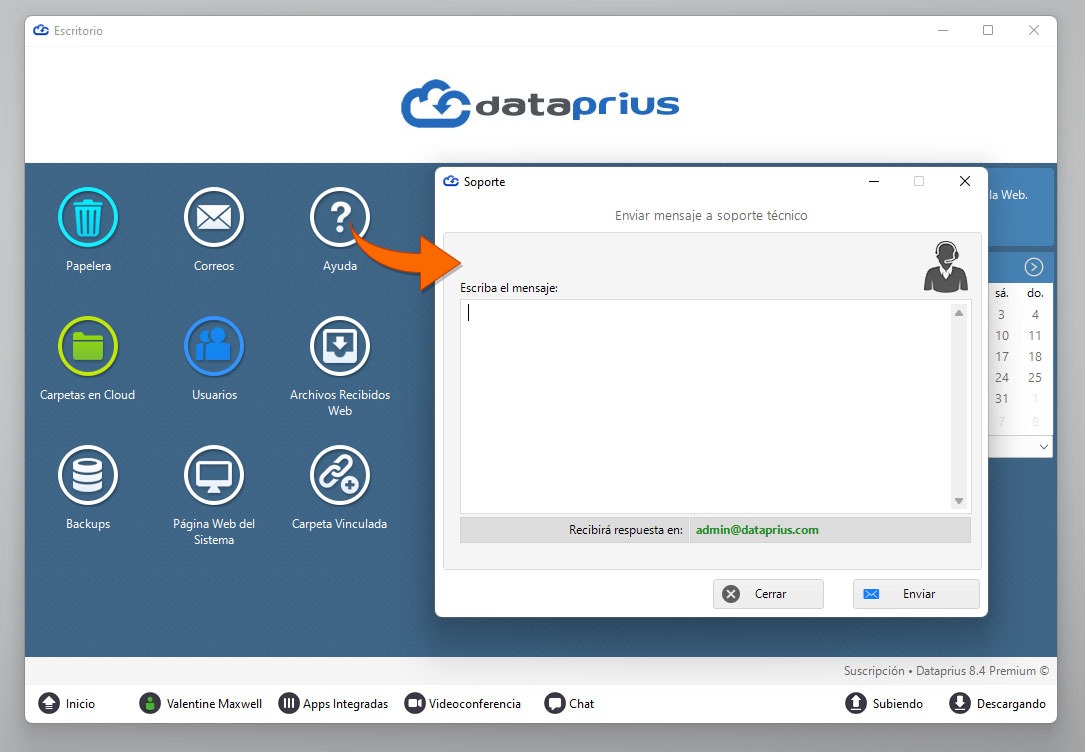This screenshot has height=753, width=1086.
Task: Click the Cerrar button
Action: pos(768,594)
